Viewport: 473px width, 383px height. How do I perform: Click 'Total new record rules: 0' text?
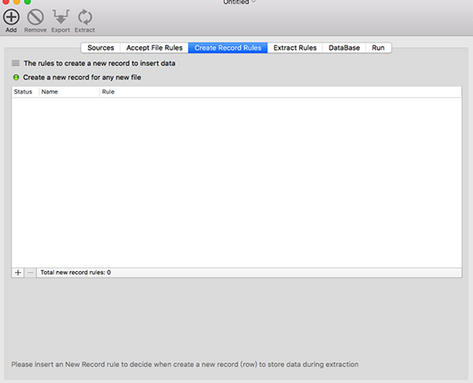(x=76, y=272)
